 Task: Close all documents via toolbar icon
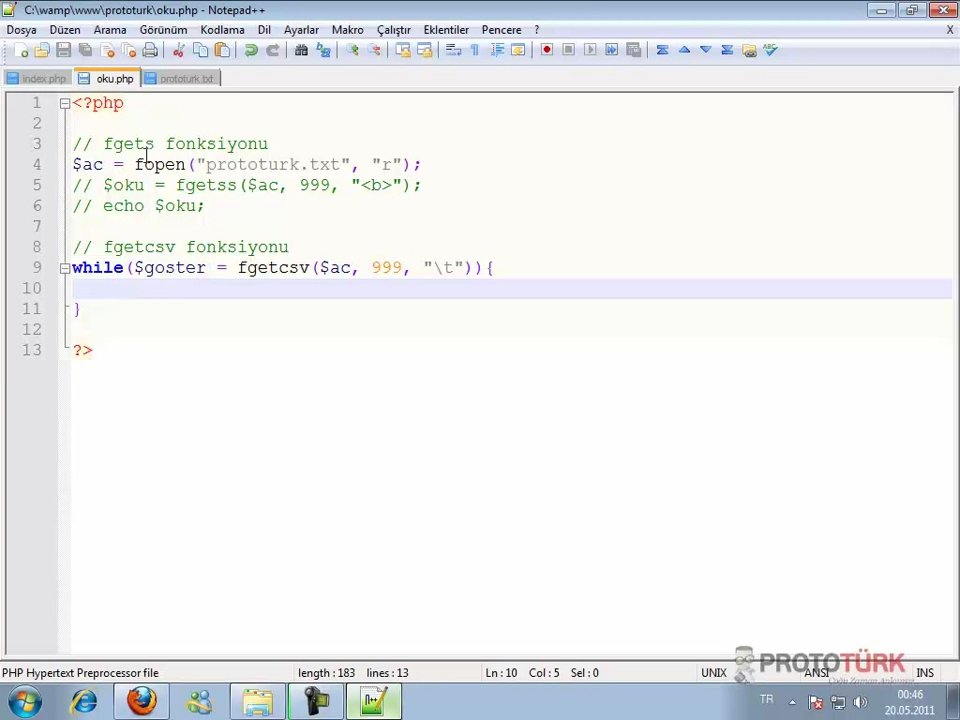pos(129,51)
